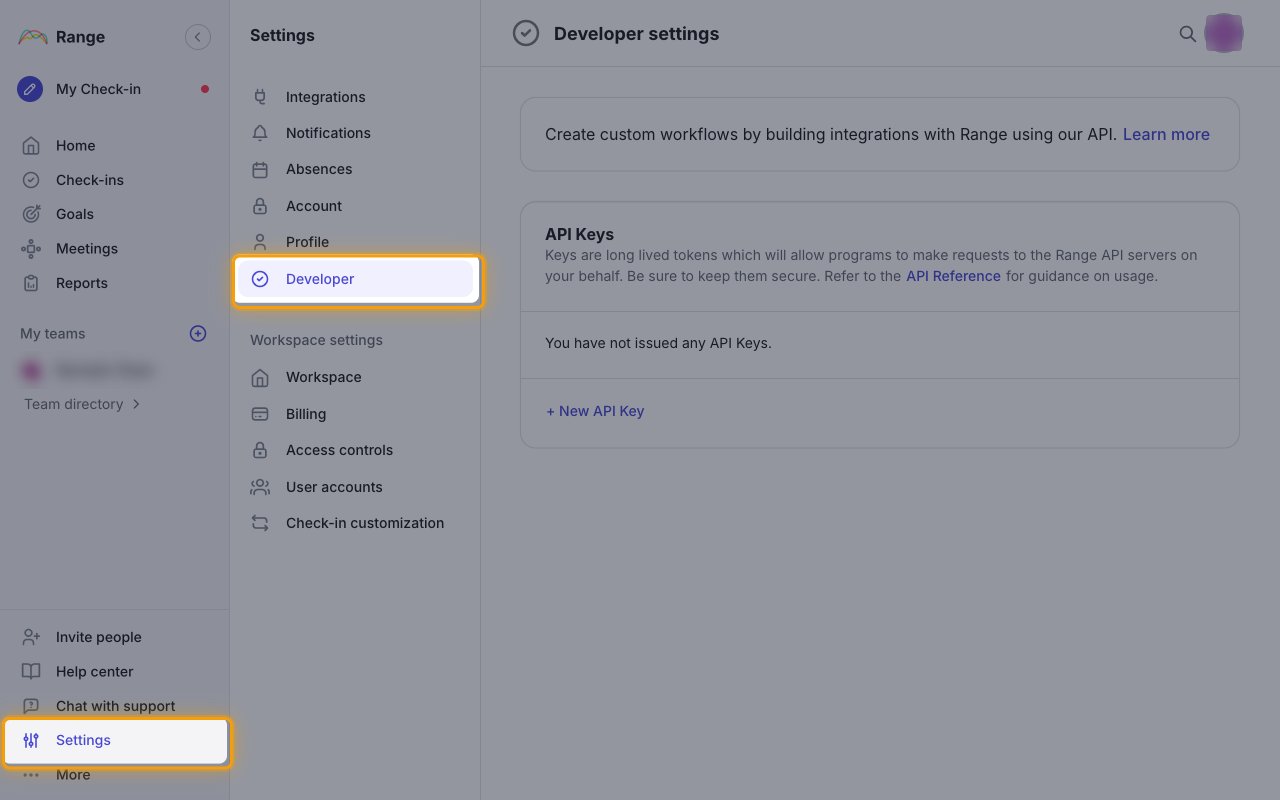Screen dimensions: 1280x800
Task: Click the Account lock icon
Action: point(260,206)
